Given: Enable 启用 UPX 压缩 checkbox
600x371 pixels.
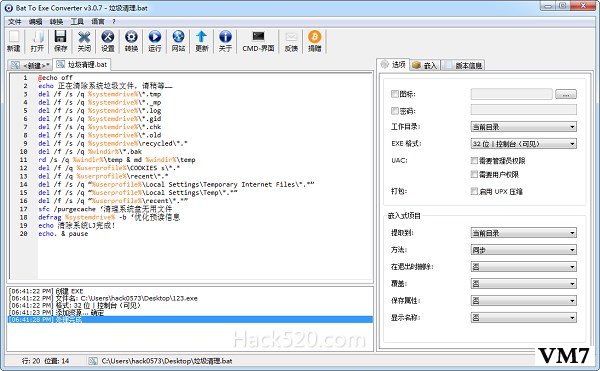Looking at the screenshot, I should [474, 191].
